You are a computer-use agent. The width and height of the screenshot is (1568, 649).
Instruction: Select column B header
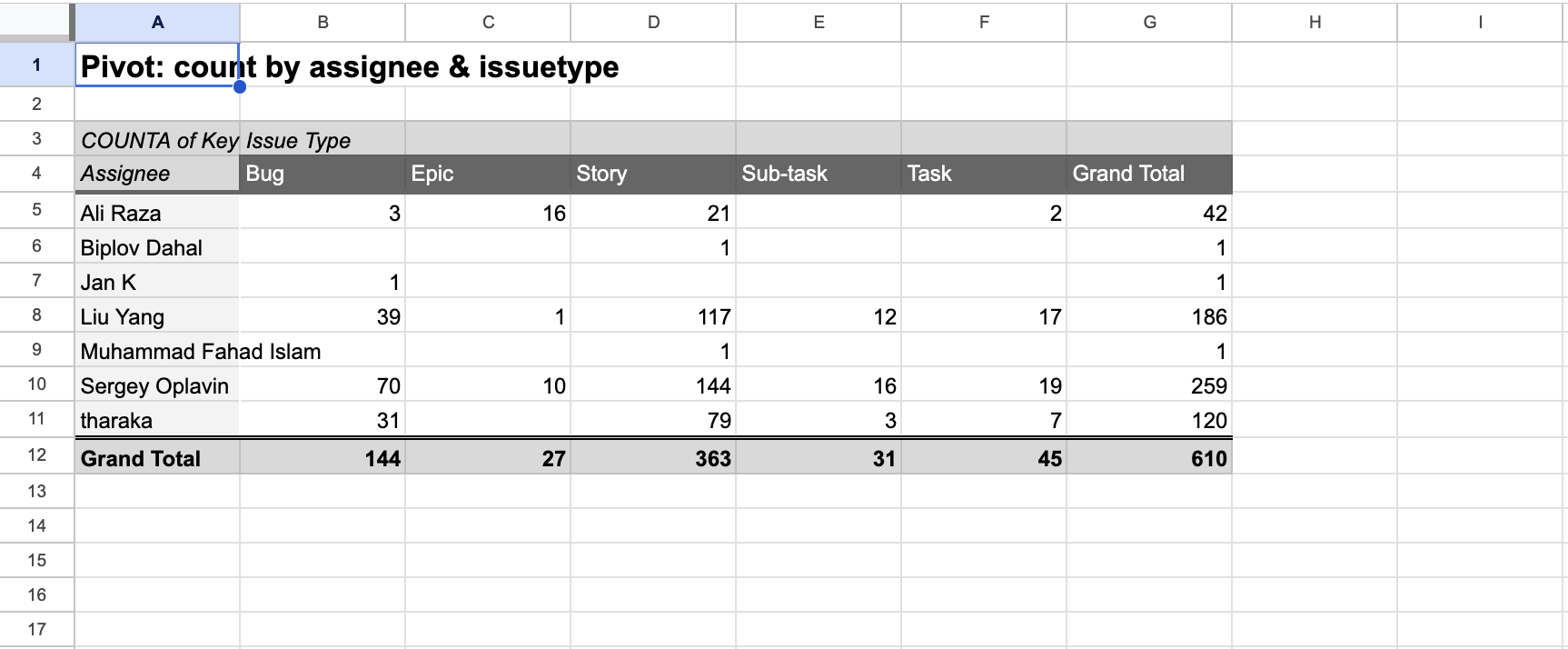(x=322, y=22)
